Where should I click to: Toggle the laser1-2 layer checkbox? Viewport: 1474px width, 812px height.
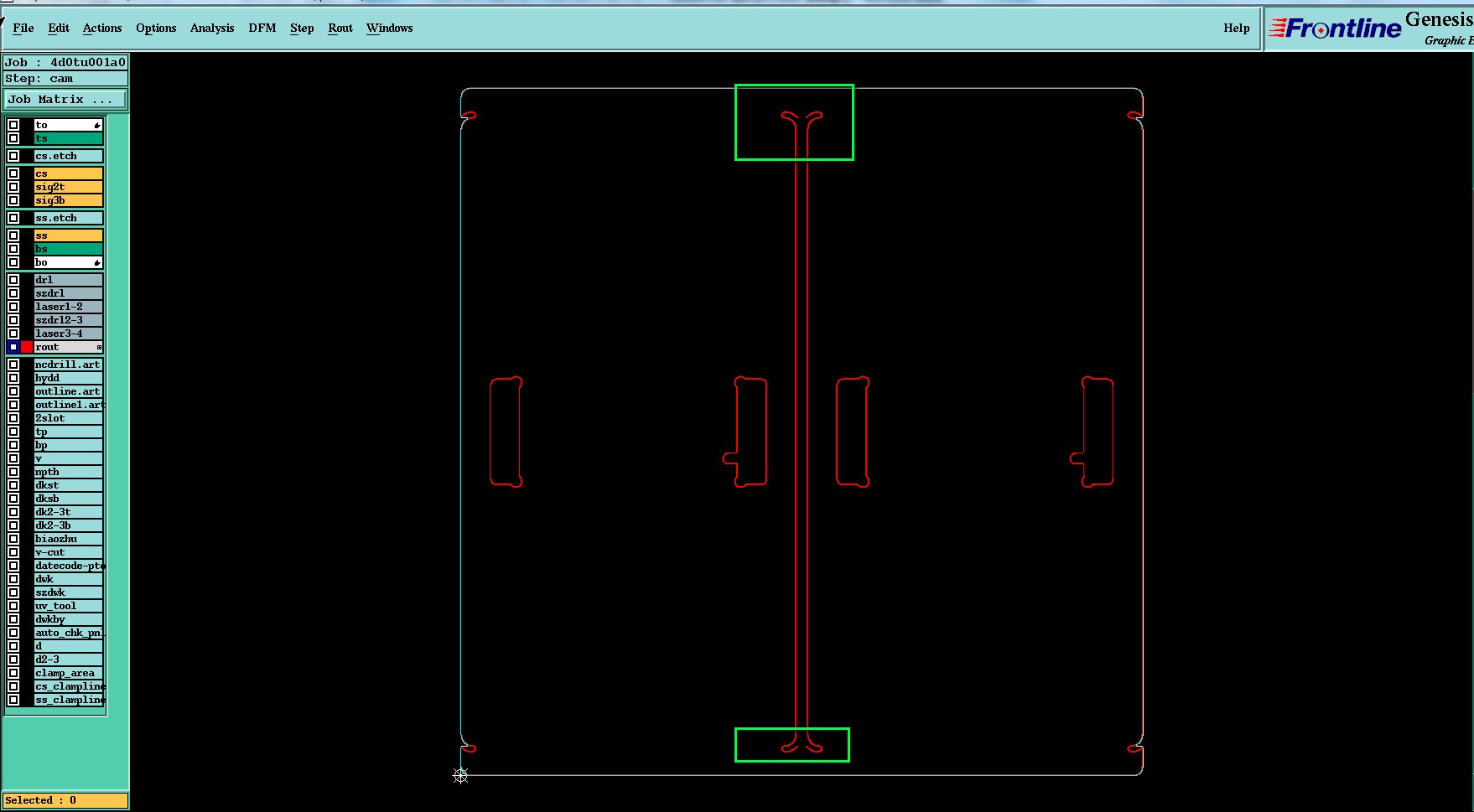(13, 307)
